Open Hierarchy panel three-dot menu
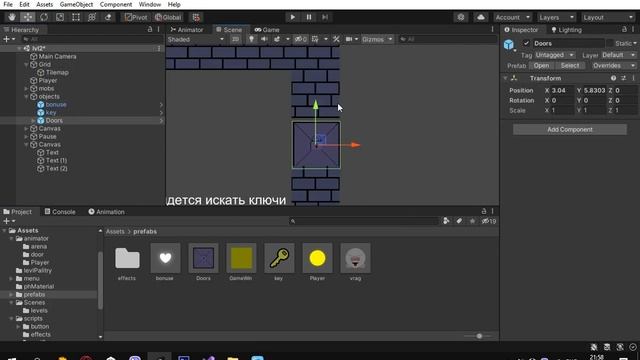The width and height of the screenshot is (640, 360). (158, 30)
